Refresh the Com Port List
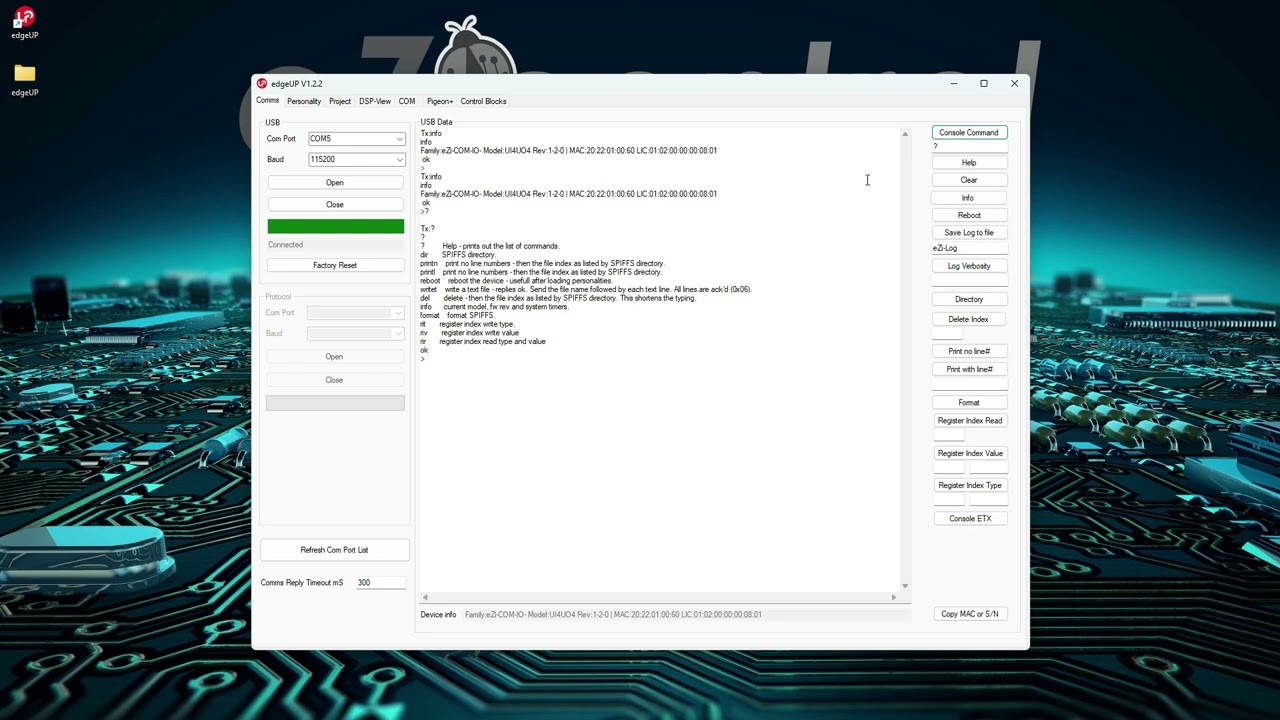 point(335,550)
